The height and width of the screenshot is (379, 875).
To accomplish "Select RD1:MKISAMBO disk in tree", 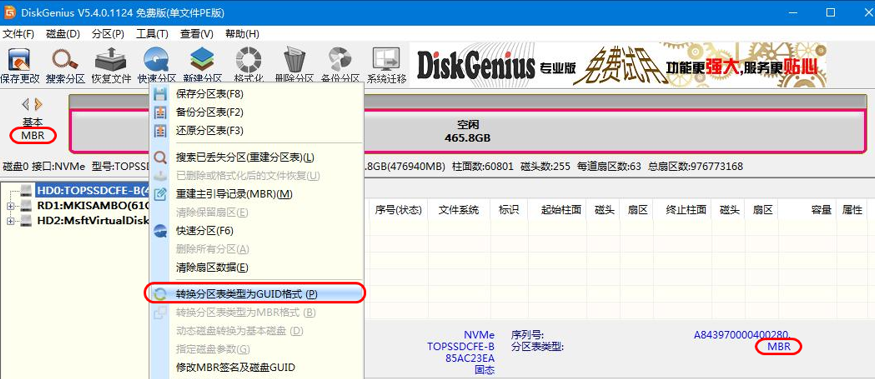I will pos(93,206).
